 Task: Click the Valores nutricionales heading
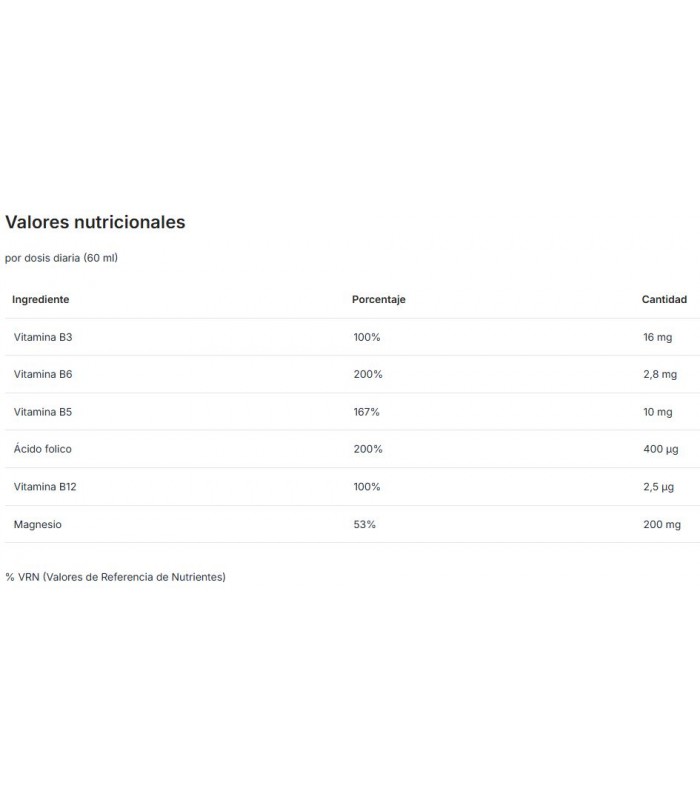click(95, 222)
